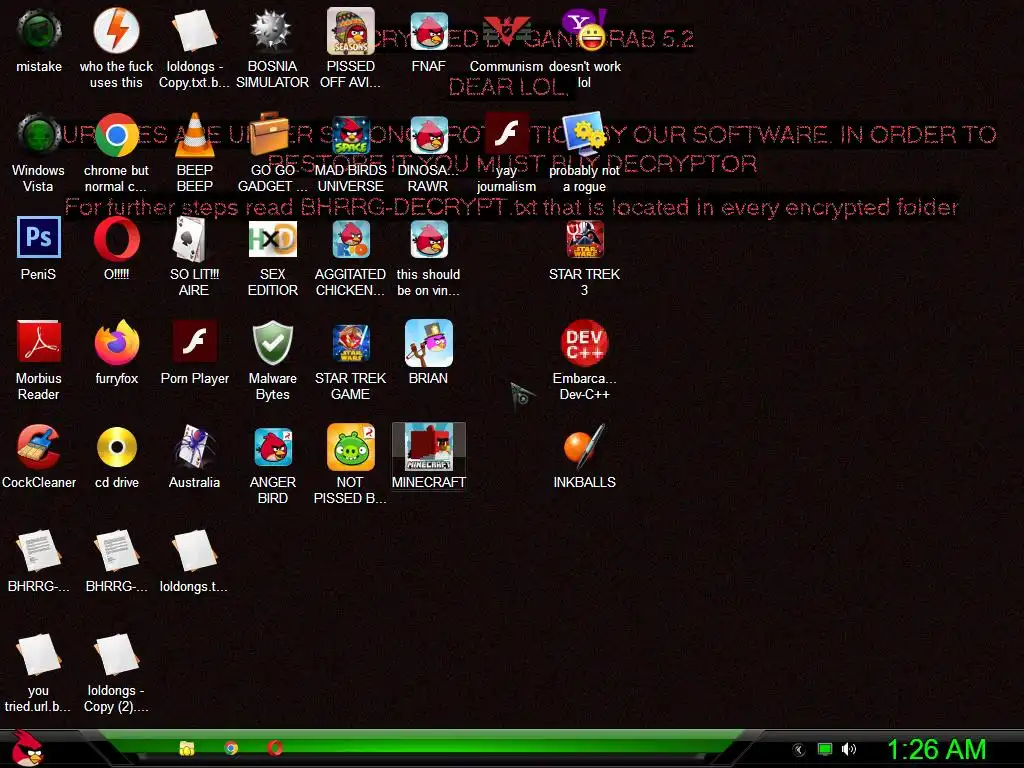The width and height of the screenshot is (1024, 768).
Task: Open the 'Australia' spider solitaire icon
Action: tap(194, 447)
